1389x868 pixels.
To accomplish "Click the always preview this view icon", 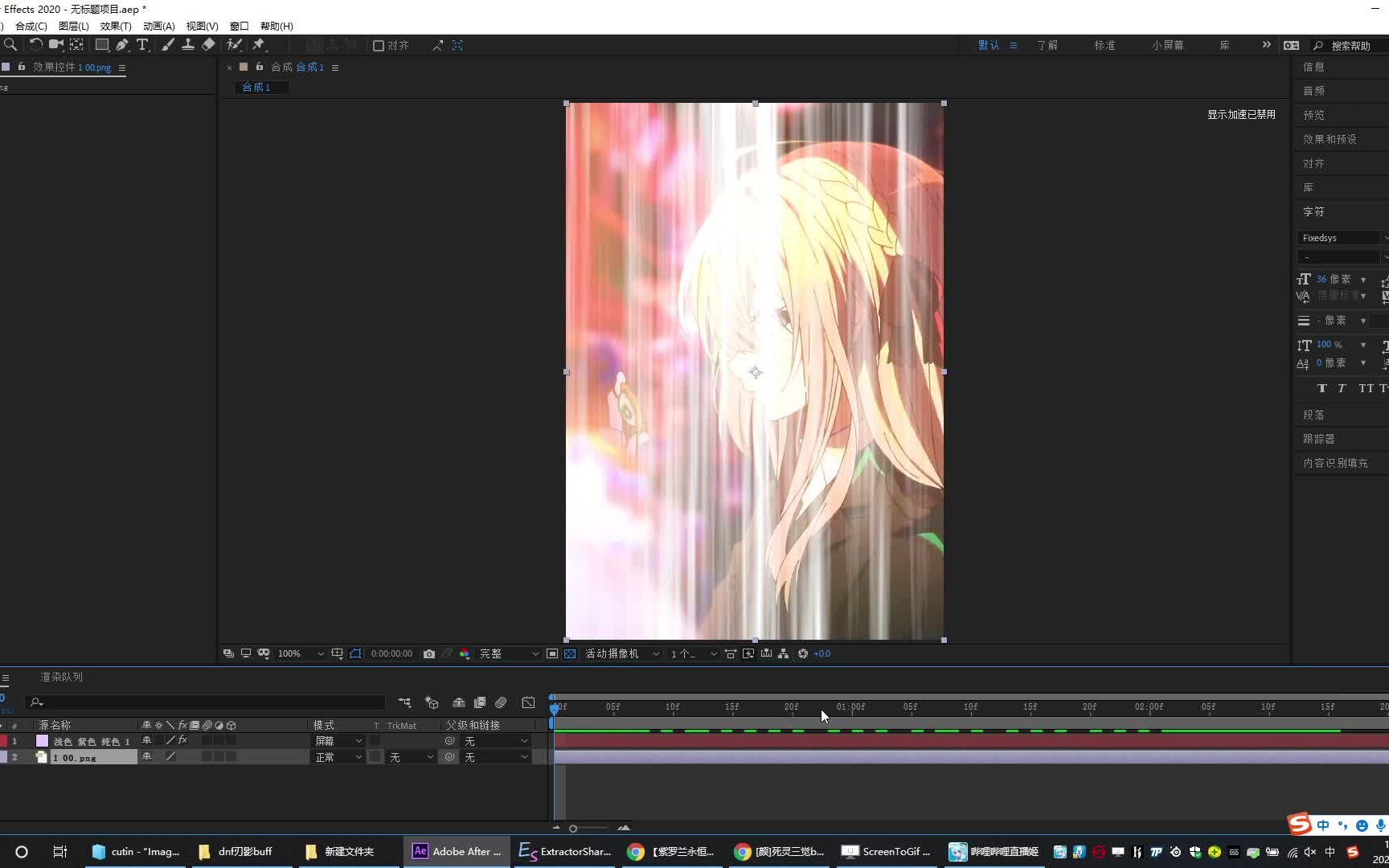I will [x=228, y=654].
